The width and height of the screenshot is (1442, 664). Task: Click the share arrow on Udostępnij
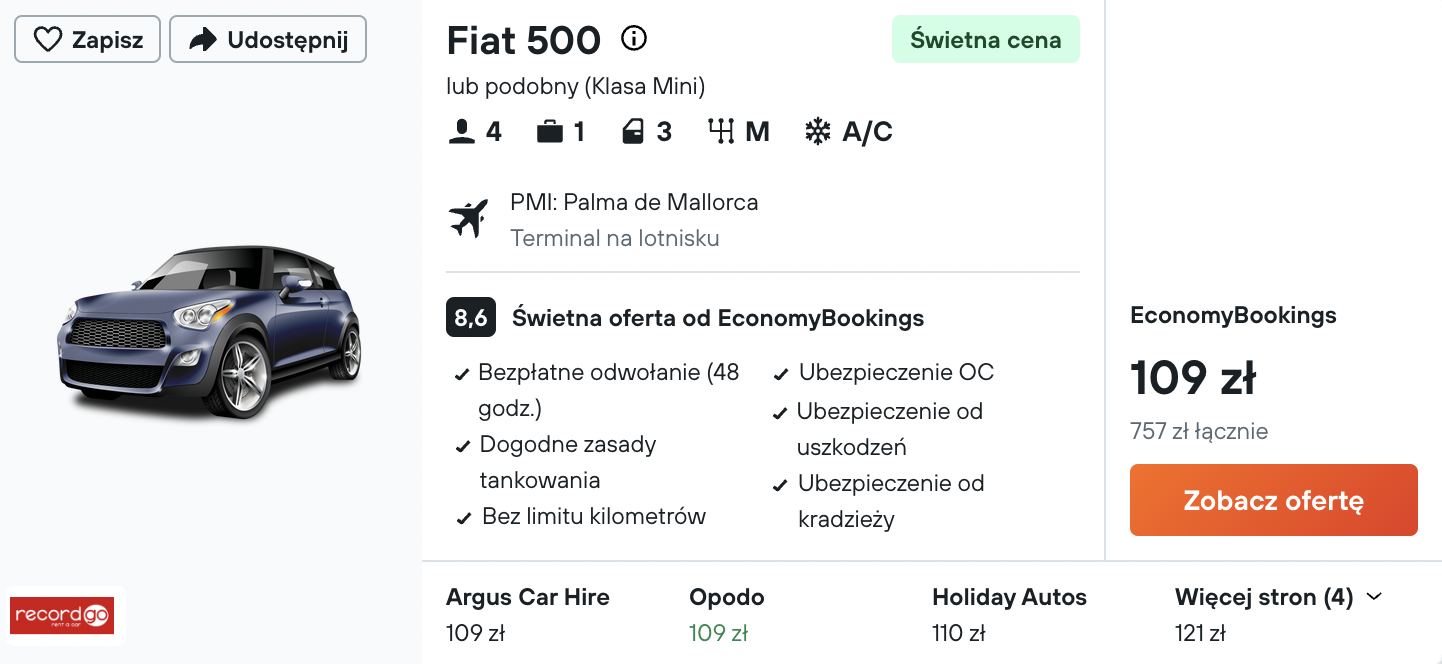click(x=203, y=40)
